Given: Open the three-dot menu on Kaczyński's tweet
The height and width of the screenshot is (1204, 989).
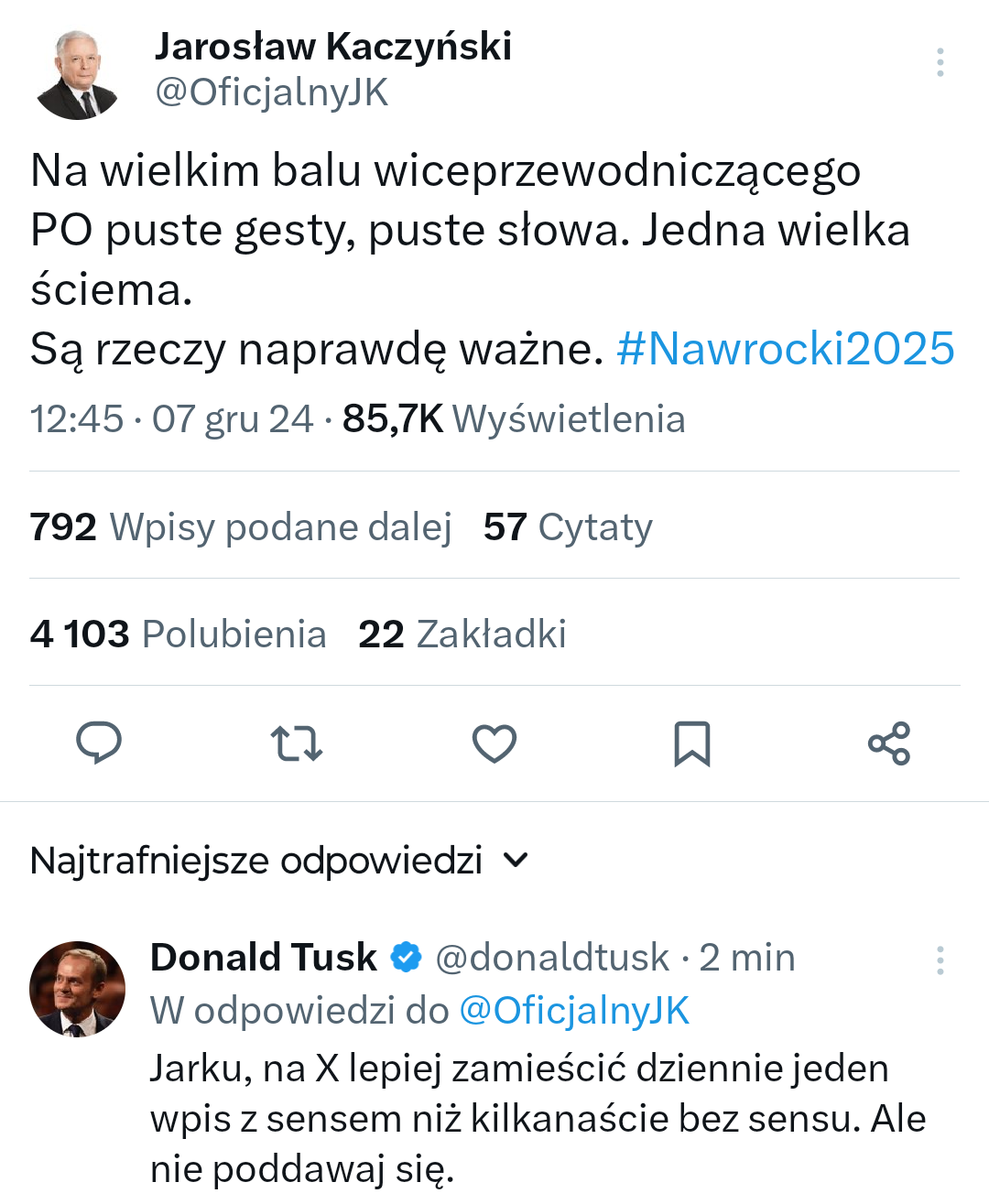Looking at the screenshot, I should tap(940, 62).
